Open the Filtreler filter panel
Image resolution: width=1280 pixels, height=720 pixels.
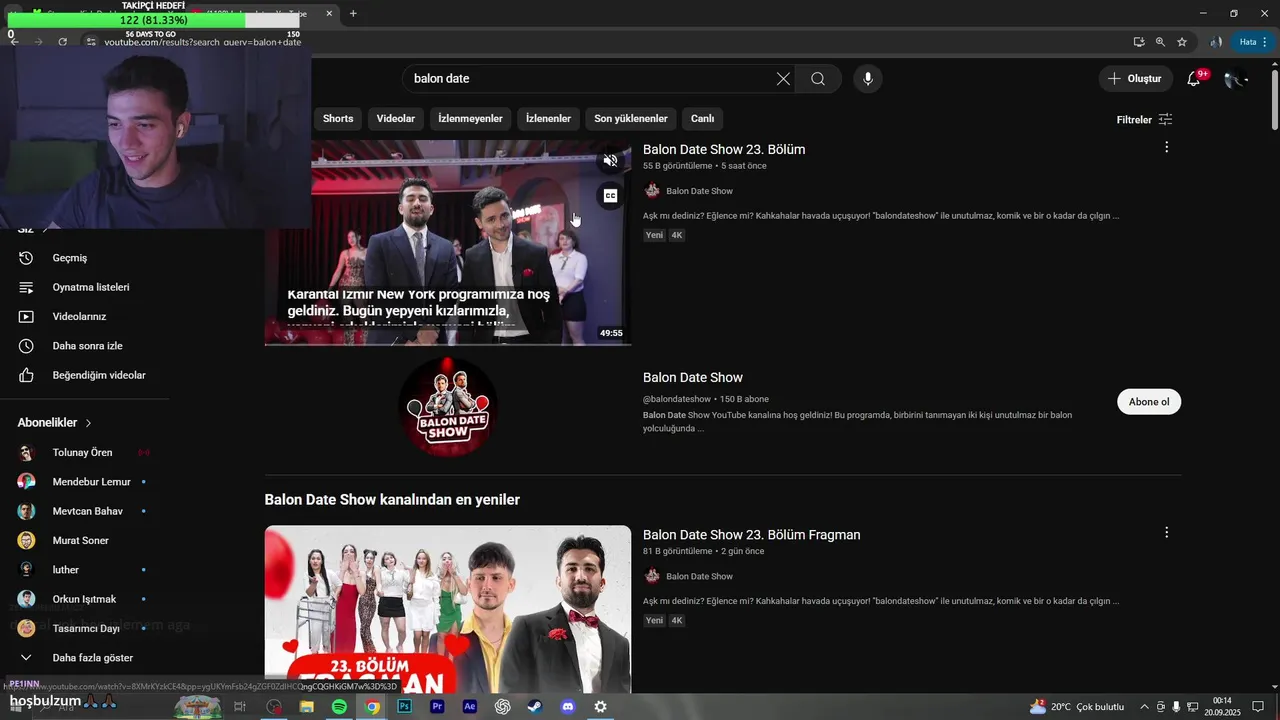coord(1144,120)
